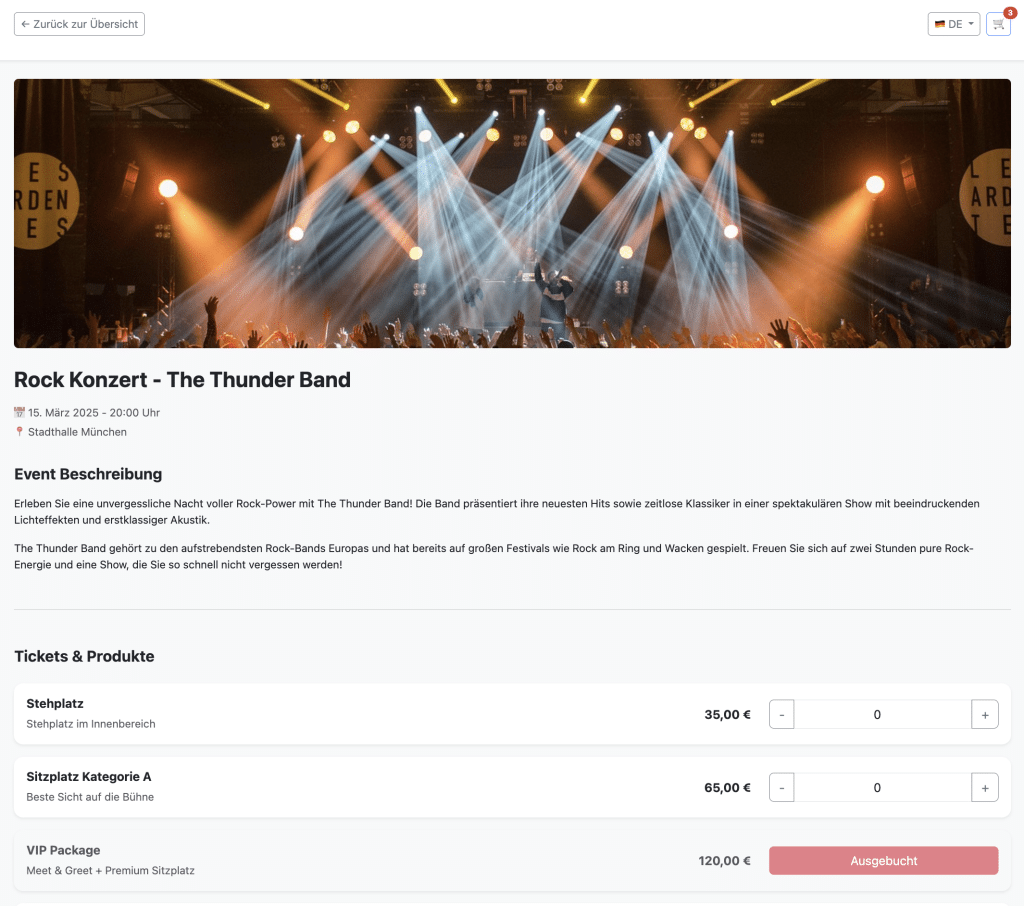
Task: Click the Rock Konzert event title
Action: [182, 380]
